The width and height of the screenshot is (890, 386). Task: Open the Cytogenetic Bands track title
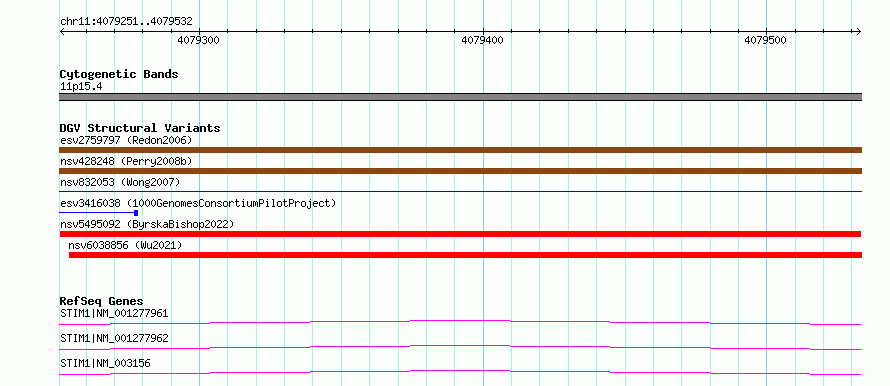click(119, 74)
